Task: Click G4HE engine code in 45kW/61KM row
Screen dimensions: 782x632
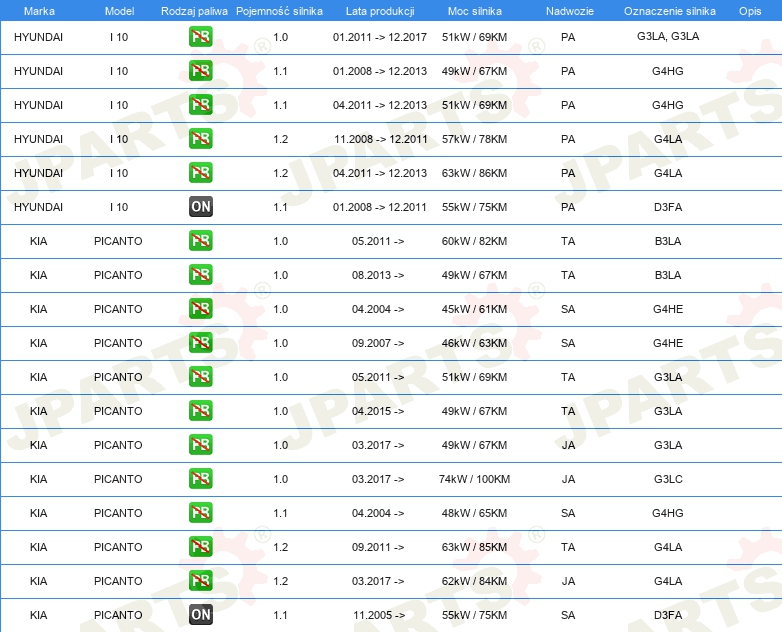Action: point(668,309)
